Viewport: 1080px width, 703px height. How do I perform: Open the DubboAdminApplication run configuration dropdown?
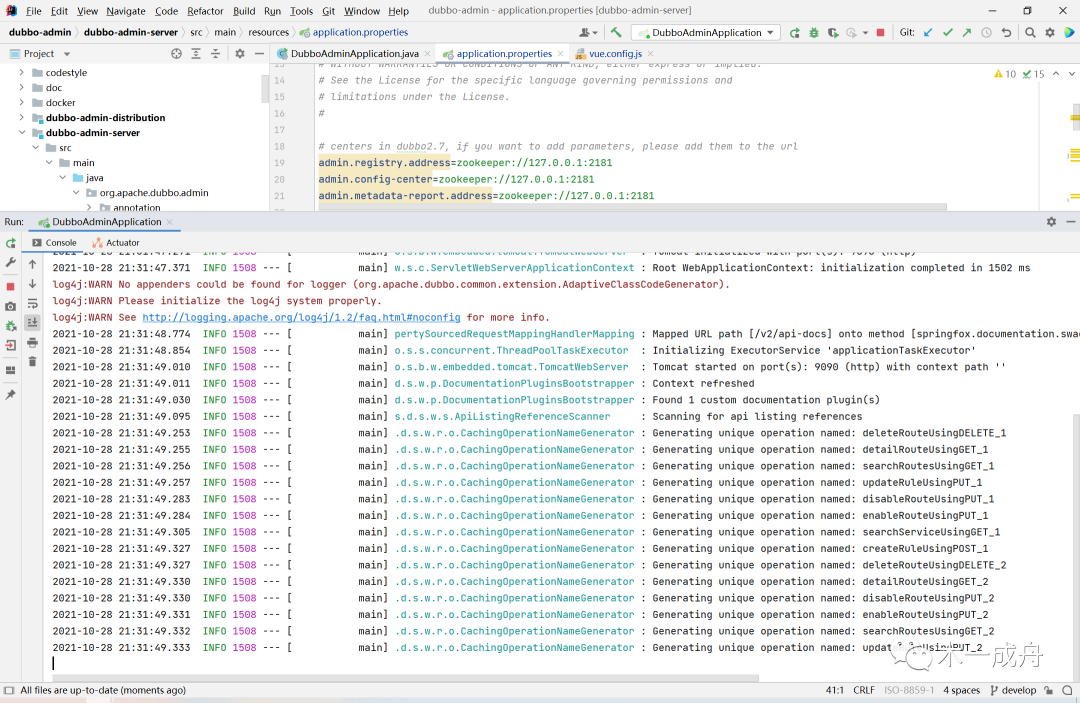706,32
